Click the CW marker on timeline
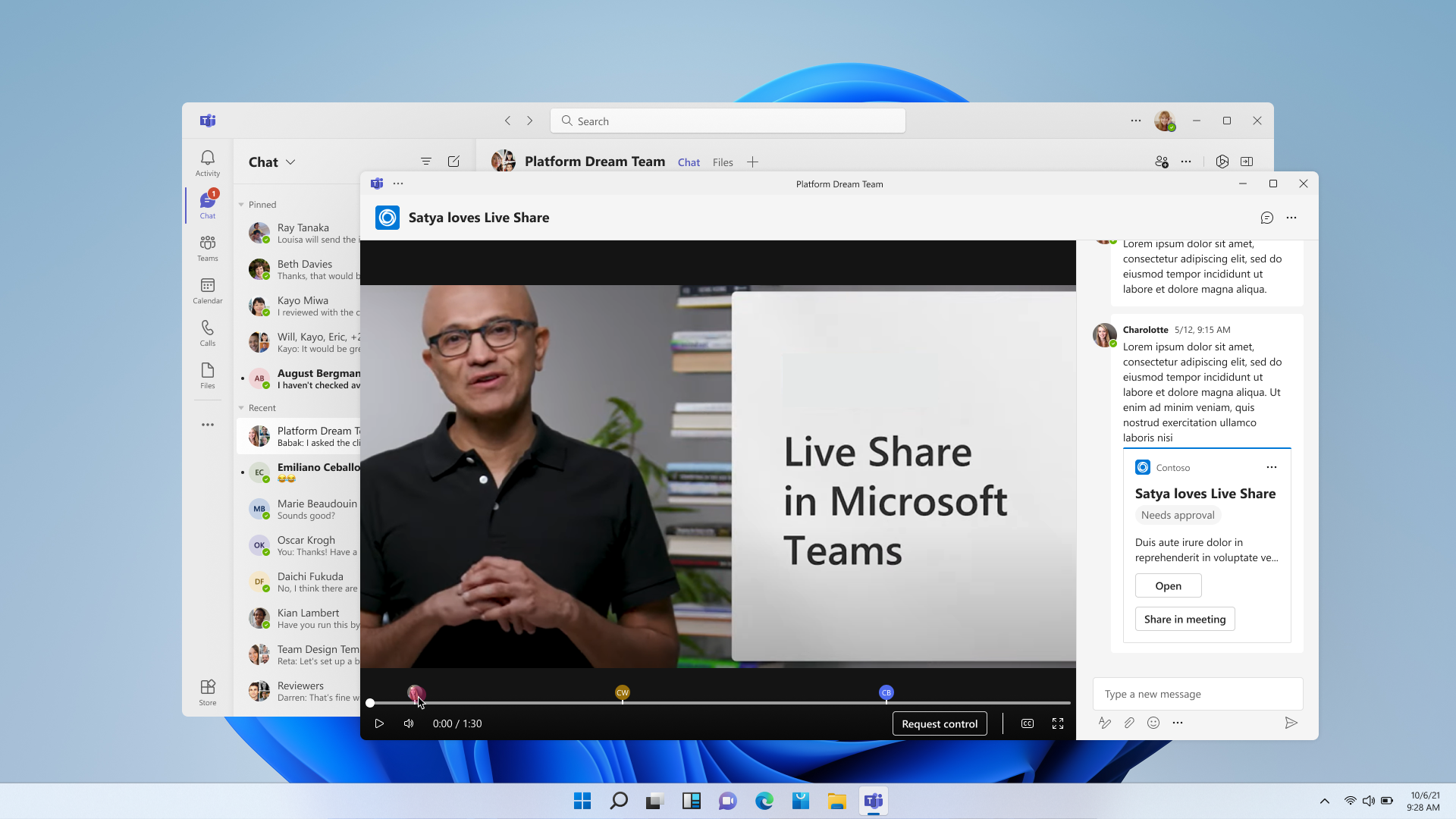 (623, 692)
